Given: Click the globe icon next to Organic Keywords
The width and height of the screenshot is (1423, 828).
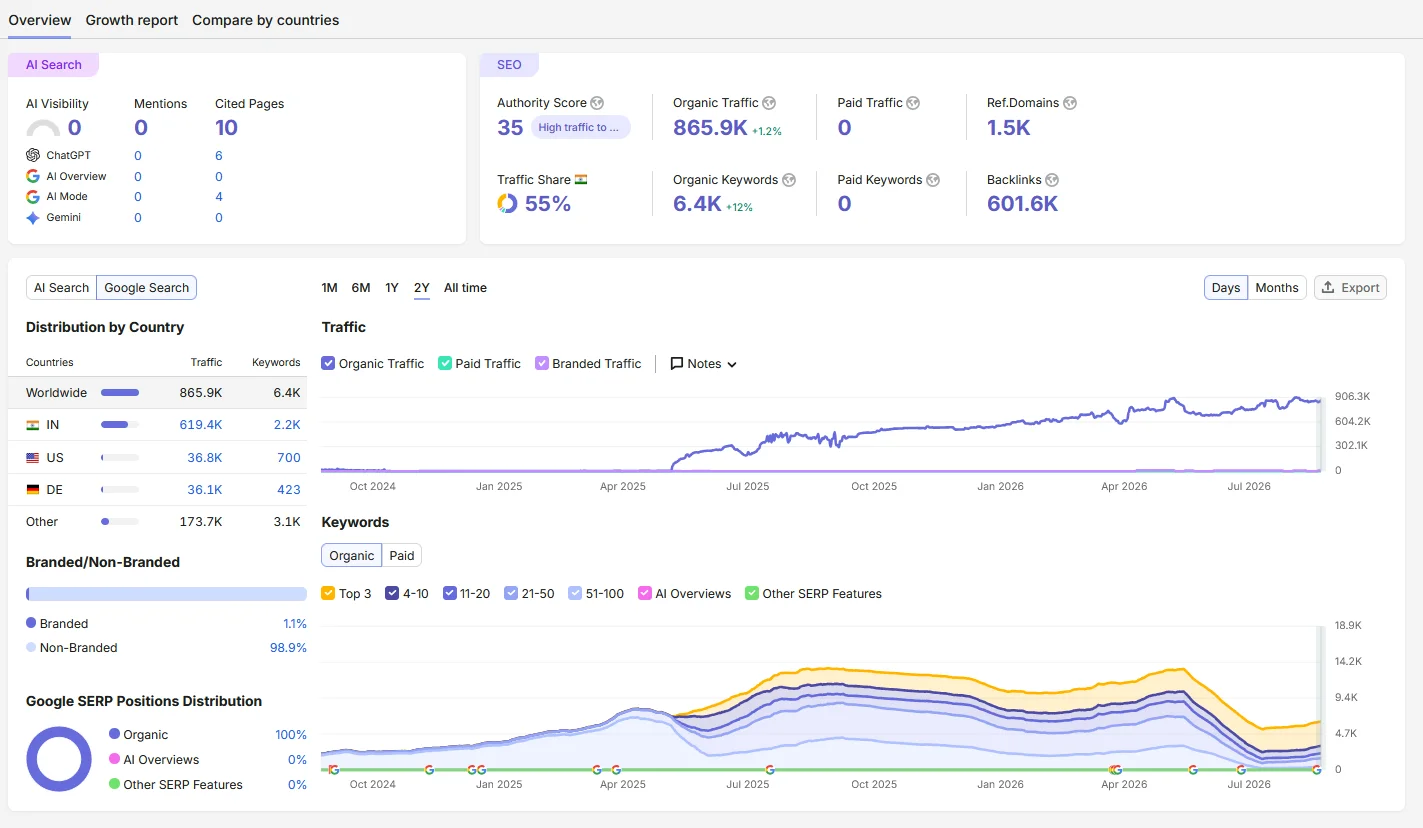Looking at the screenshot, I should click(789, 180).
